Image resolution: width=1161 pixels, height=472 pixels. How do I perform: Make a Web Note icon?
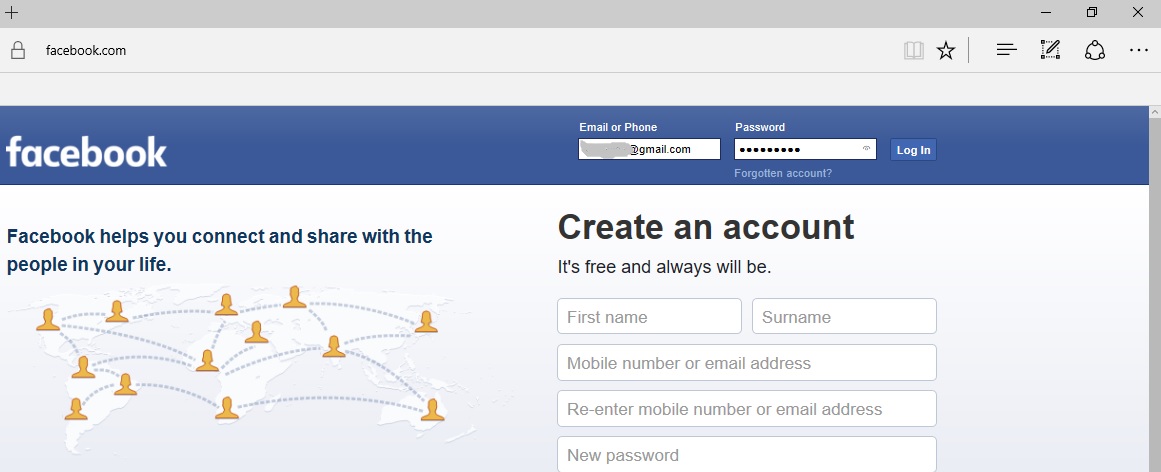[1050, 50]
